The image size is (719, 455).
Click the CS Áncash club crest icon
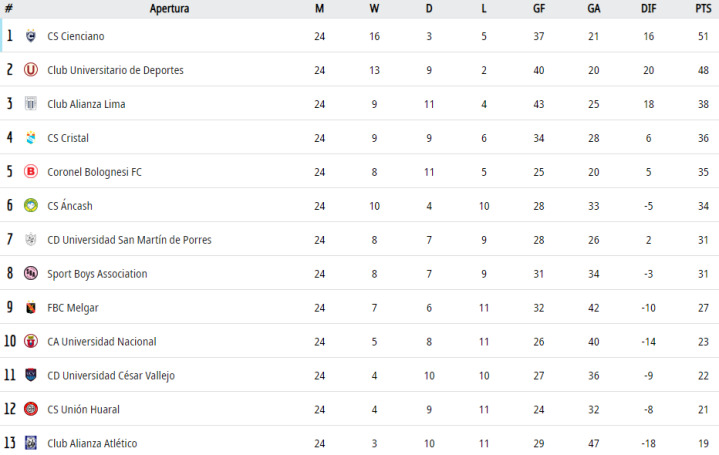point(31,206)
